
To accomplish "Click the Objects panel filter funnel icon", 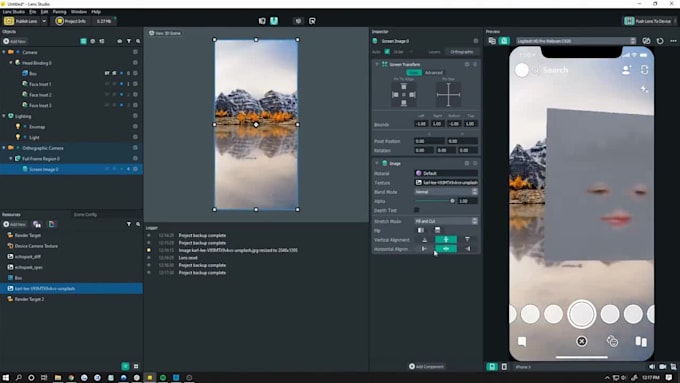I will [x=129, y=41].
